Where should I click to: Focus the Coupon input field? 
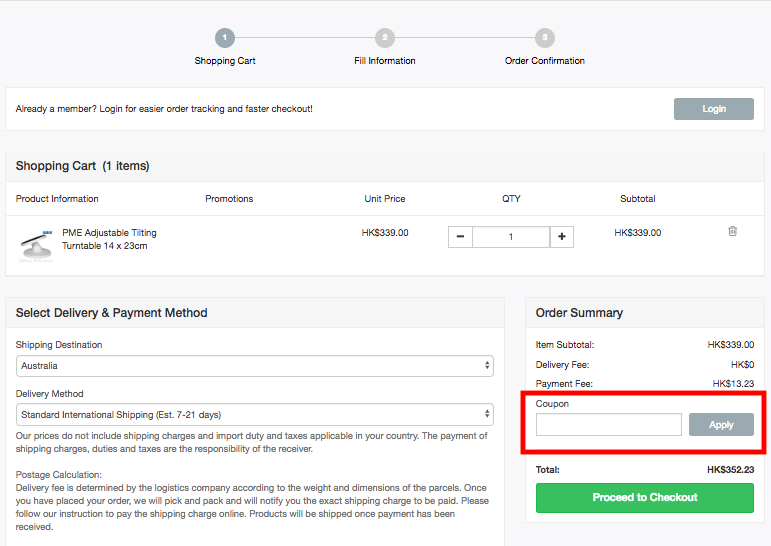pos(608,425)
